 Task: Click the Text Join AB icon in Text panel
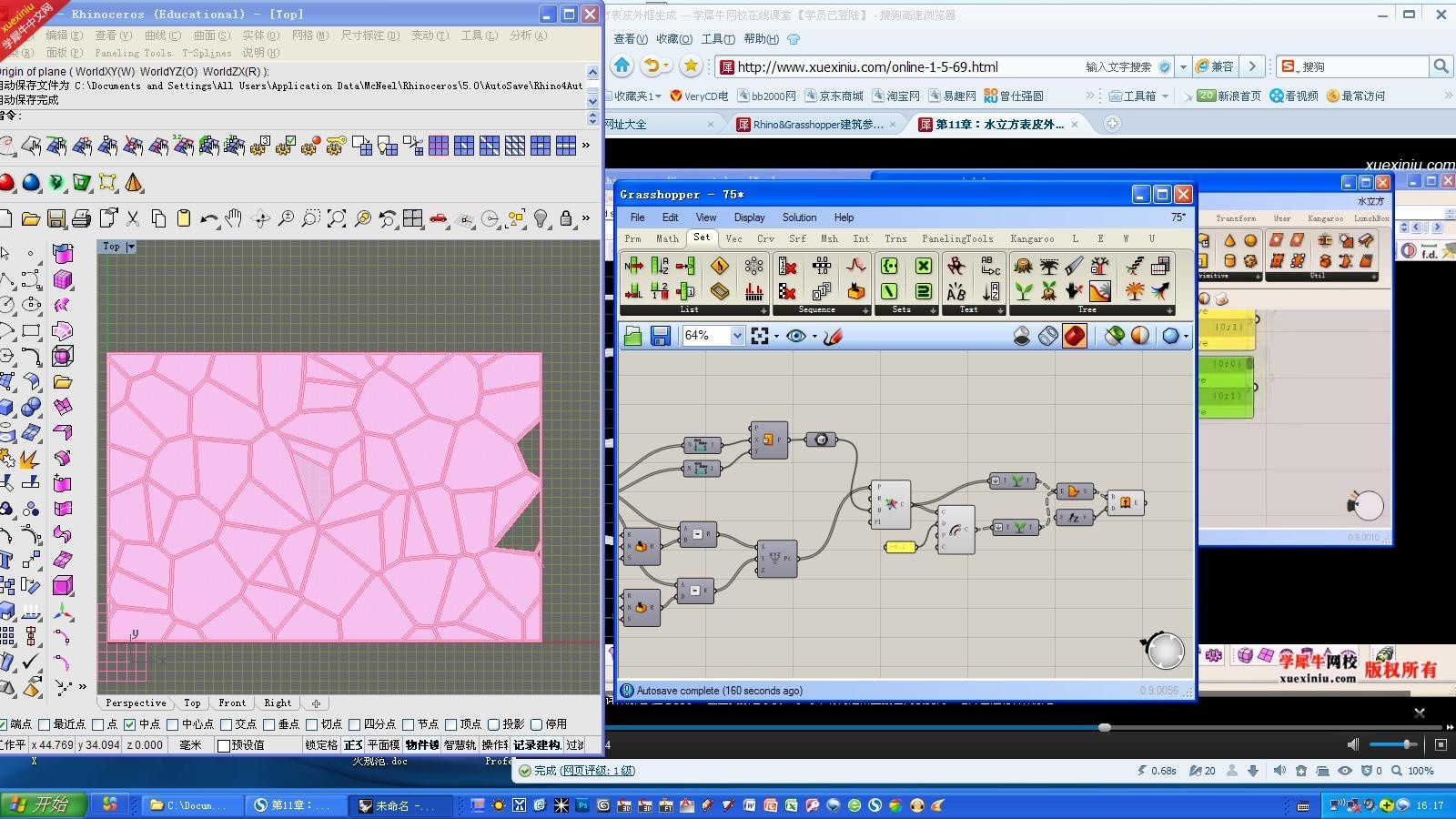(956, 291)
